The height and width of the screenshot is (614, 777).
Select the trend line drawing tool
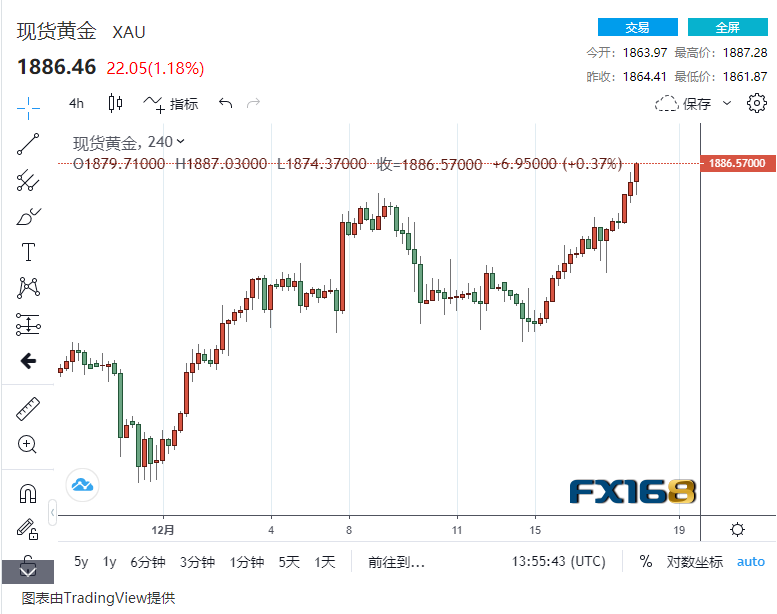pyautogui.click(x=28, y=144)
